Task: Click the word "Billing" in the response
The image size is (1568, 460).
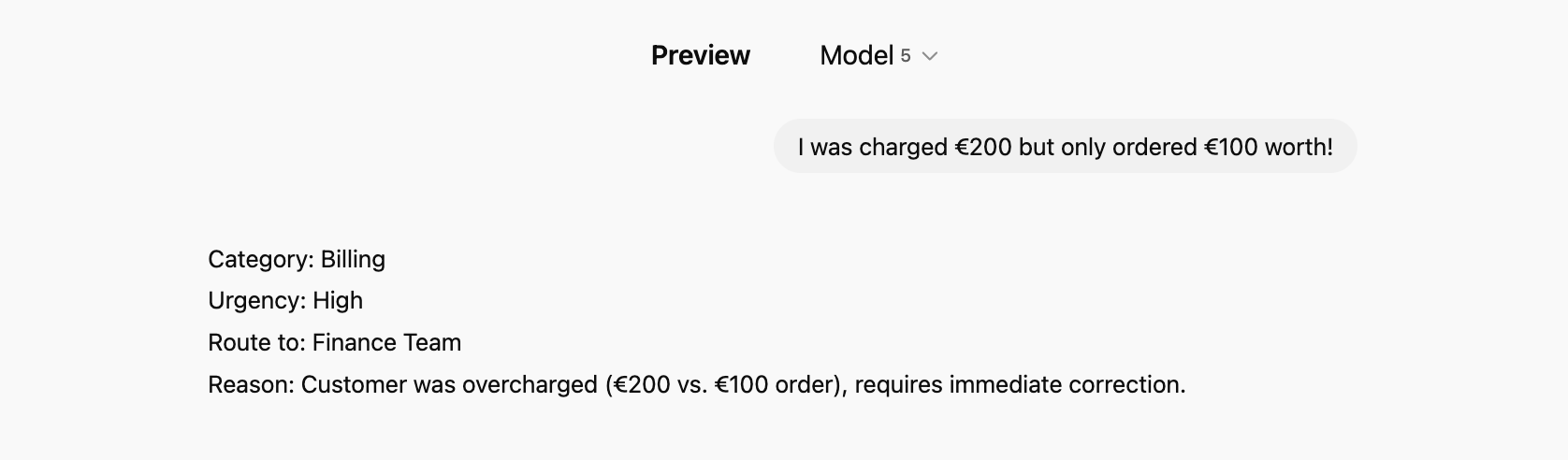Action: 353,259
